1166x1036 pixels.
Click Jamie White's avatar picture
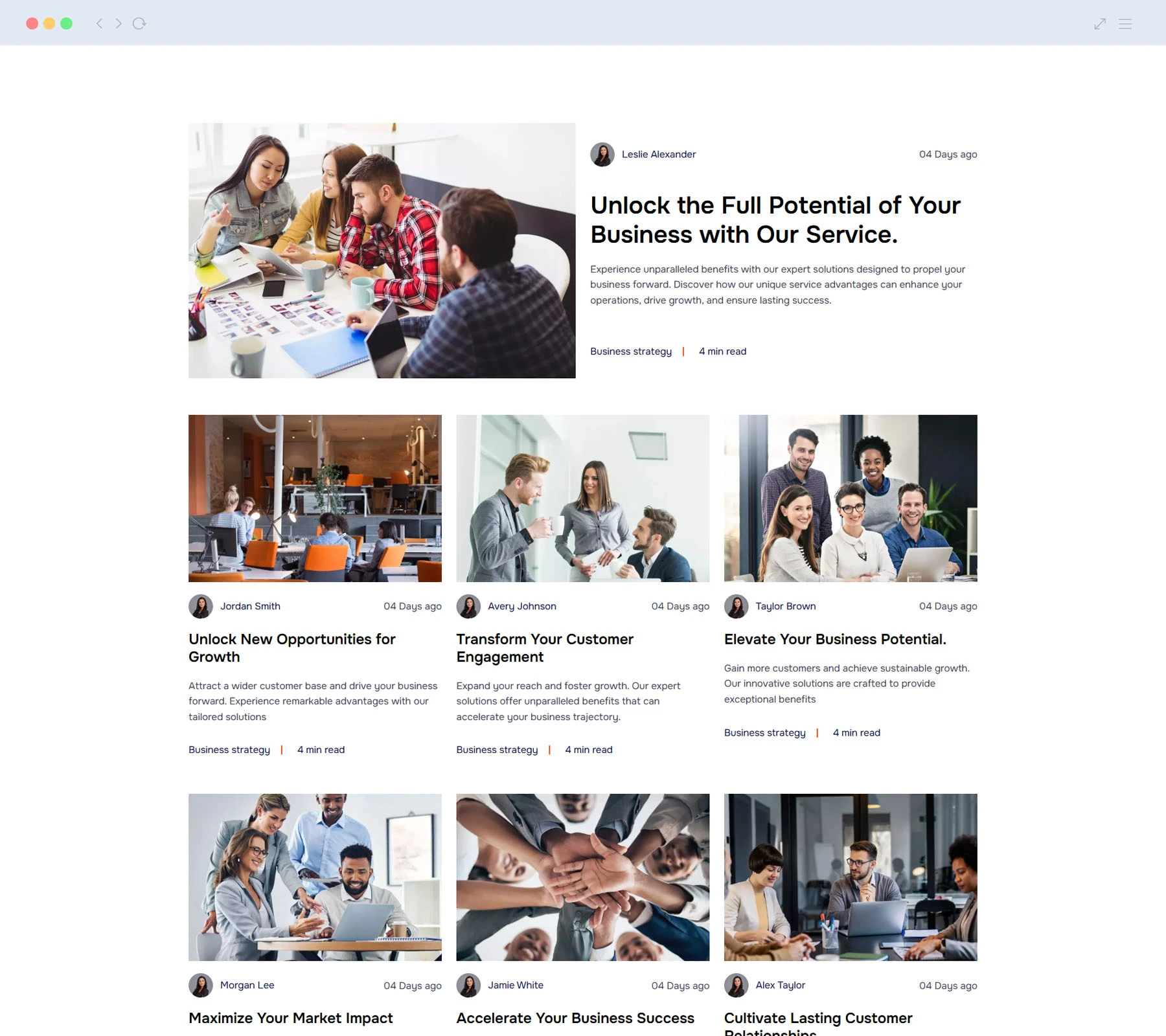pos(468,985)
